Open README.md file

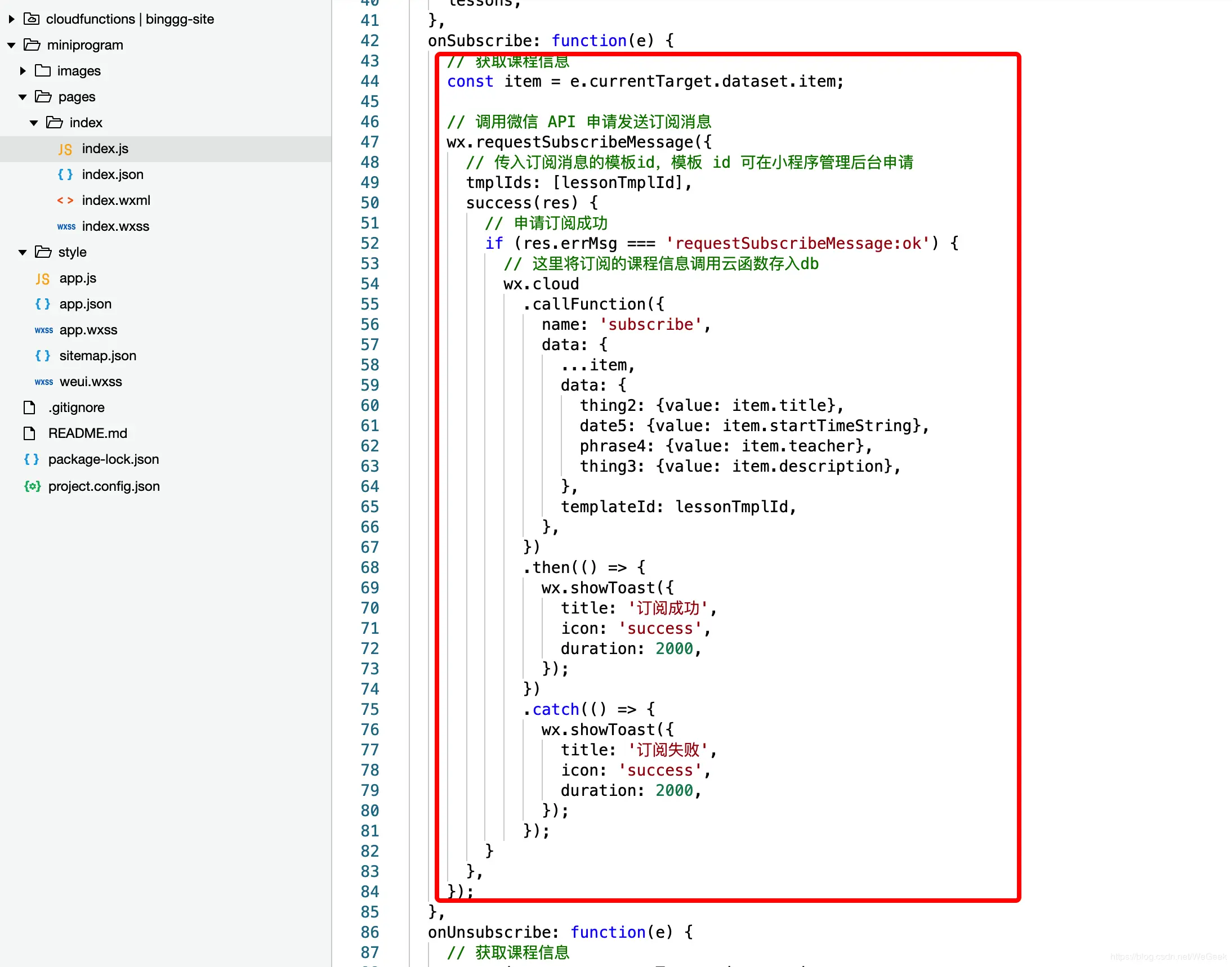[x=87, y=433]
